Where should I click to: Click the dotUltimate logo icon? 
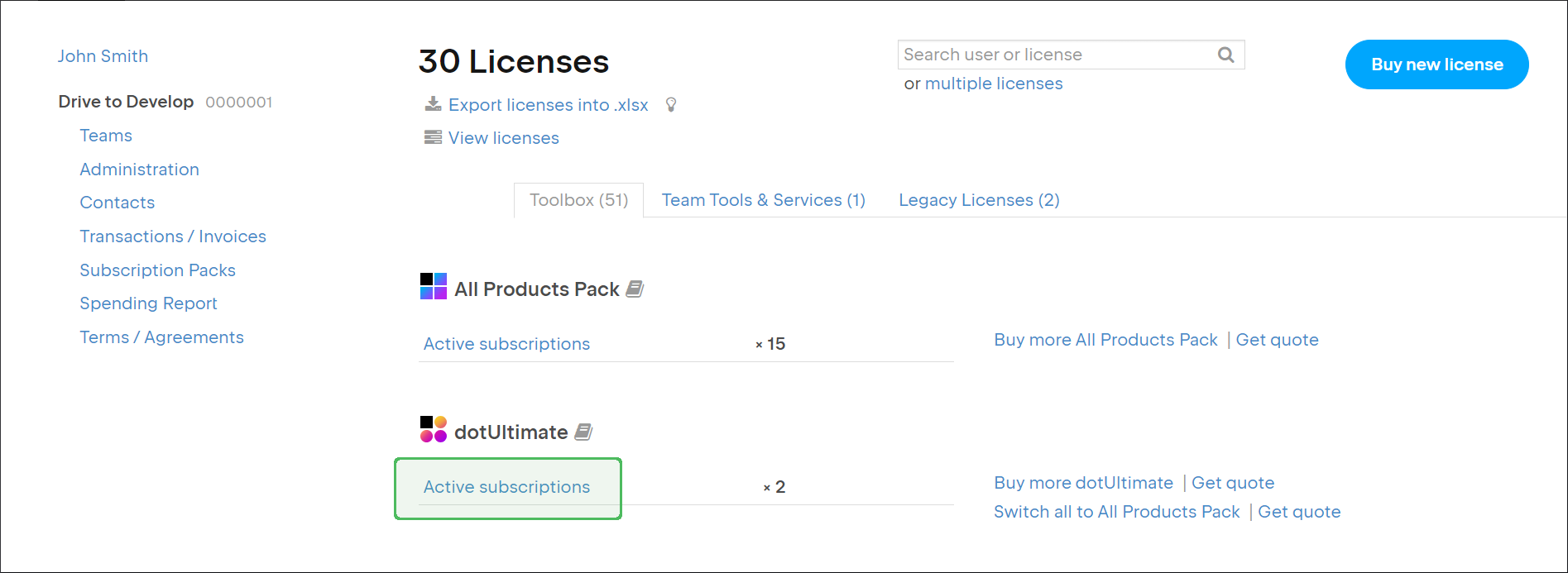coord(434,429)
